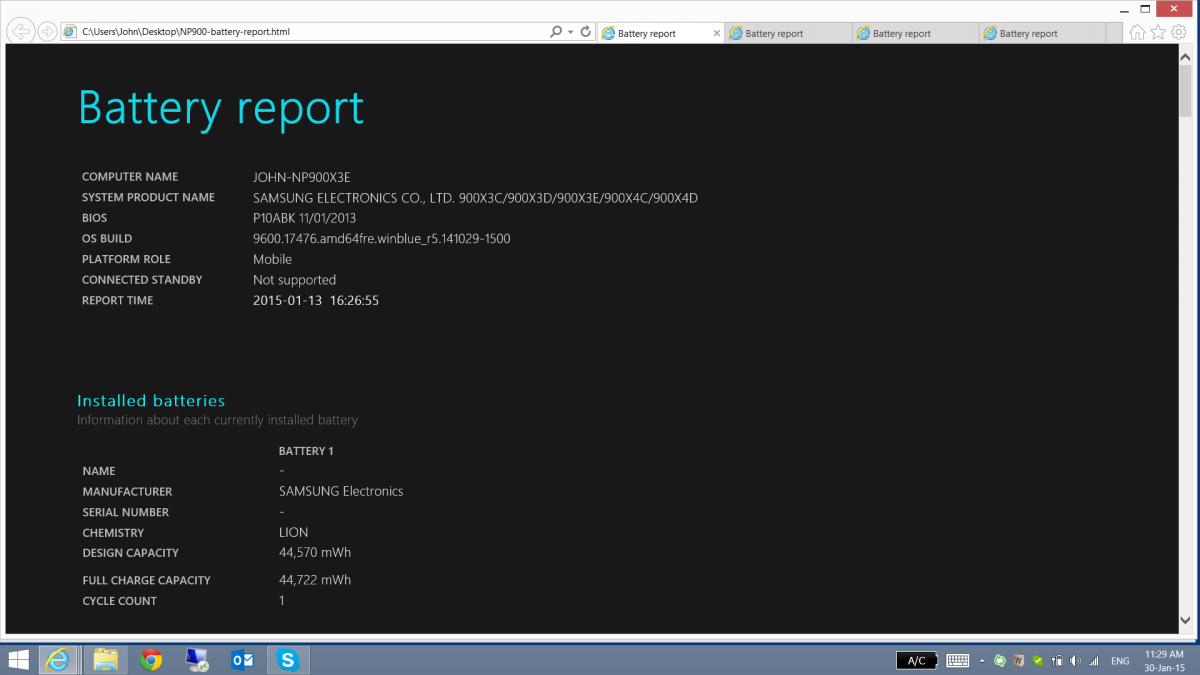Click the design capacity 44,570 mWh
1200x675 pixels.
pos(315,553)
